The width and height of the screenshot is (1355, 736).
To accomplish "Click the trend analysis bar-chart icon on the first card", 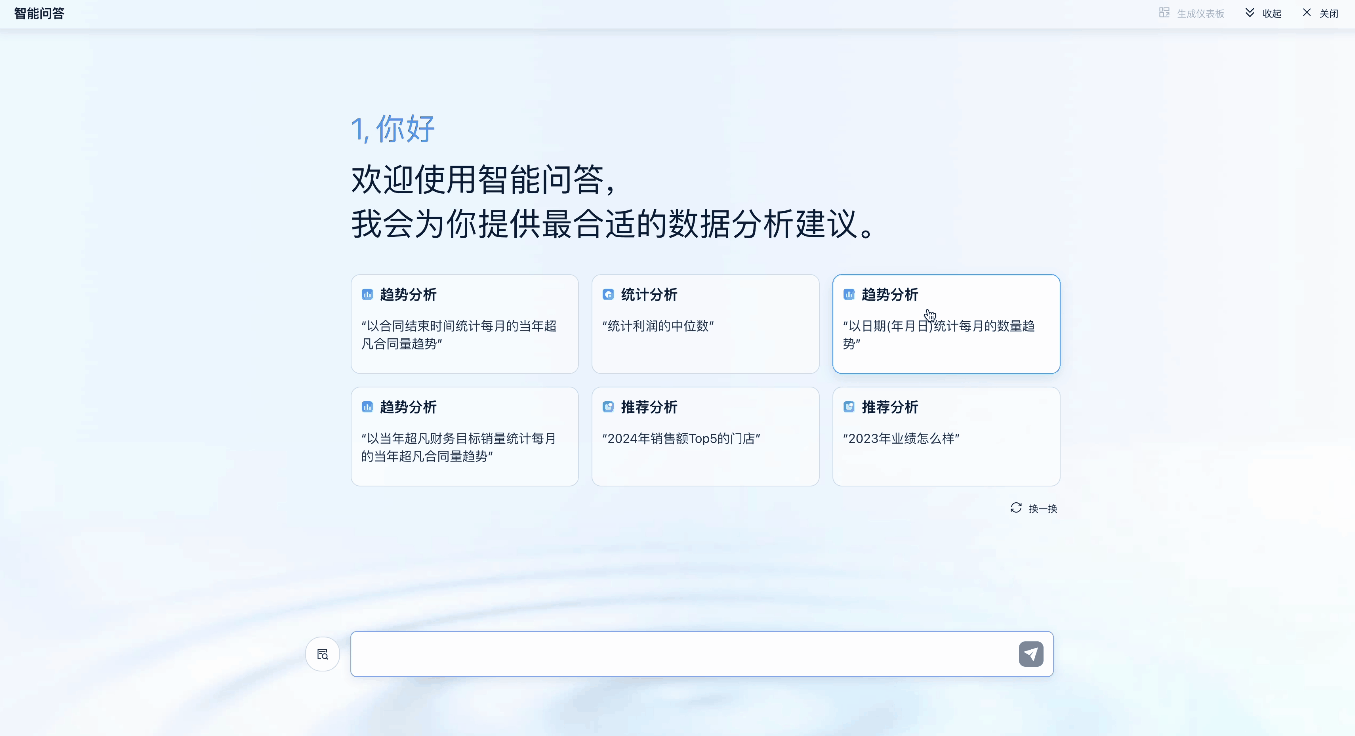I will click(367, 294).
